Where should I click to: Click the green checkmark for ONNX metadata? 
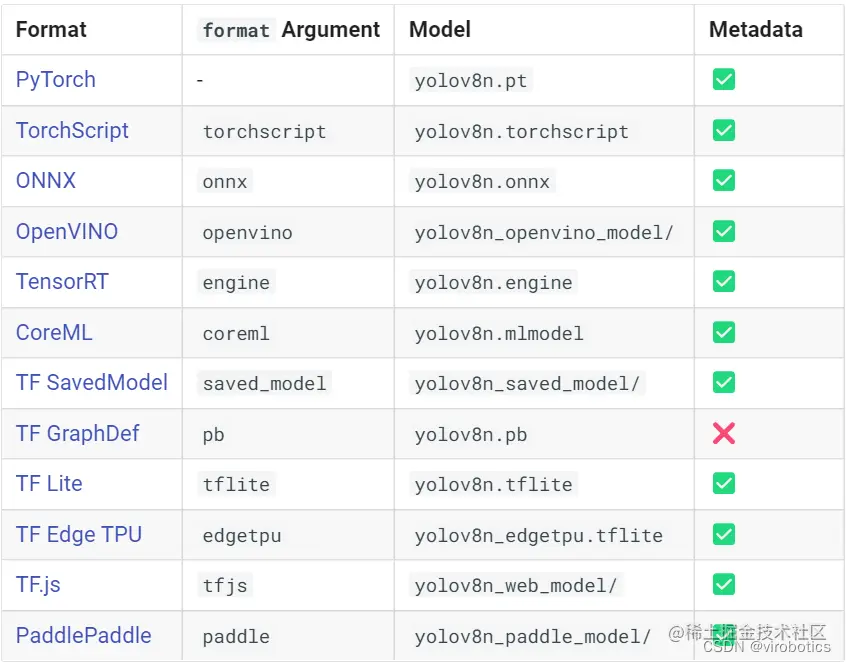point(724,181)
